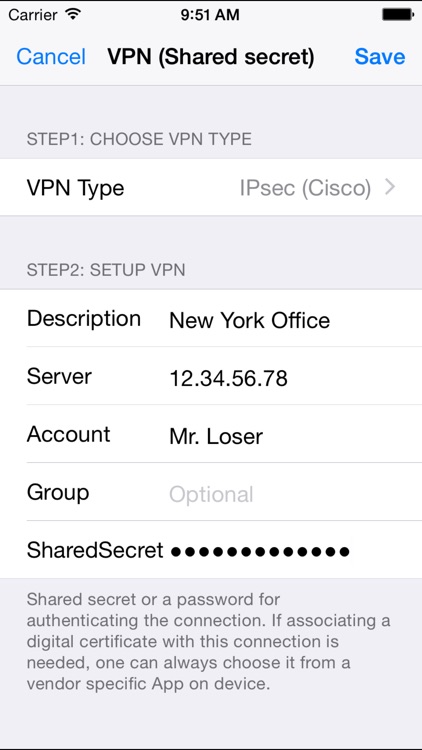This screenshot has height=750, width=422.
Task: Tap the VPN (Shared secret) title
Action: pos(211,56)
